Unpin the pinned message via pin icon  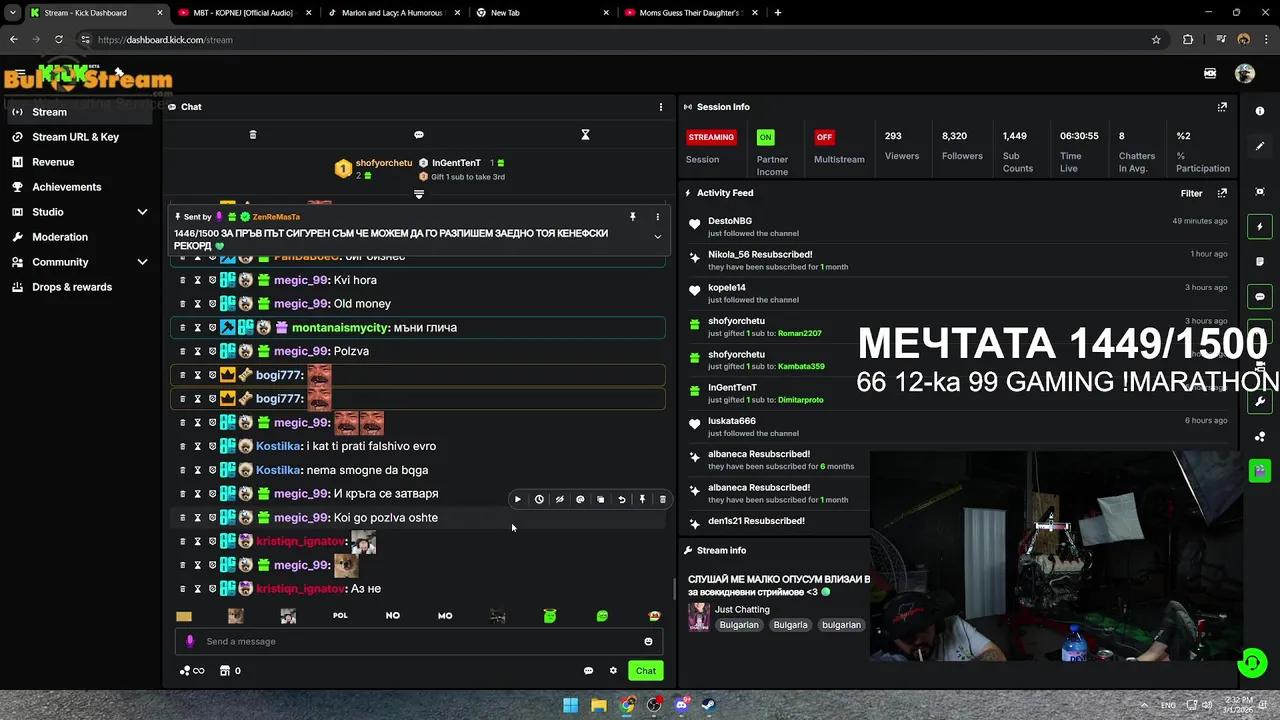click(632, 216)
